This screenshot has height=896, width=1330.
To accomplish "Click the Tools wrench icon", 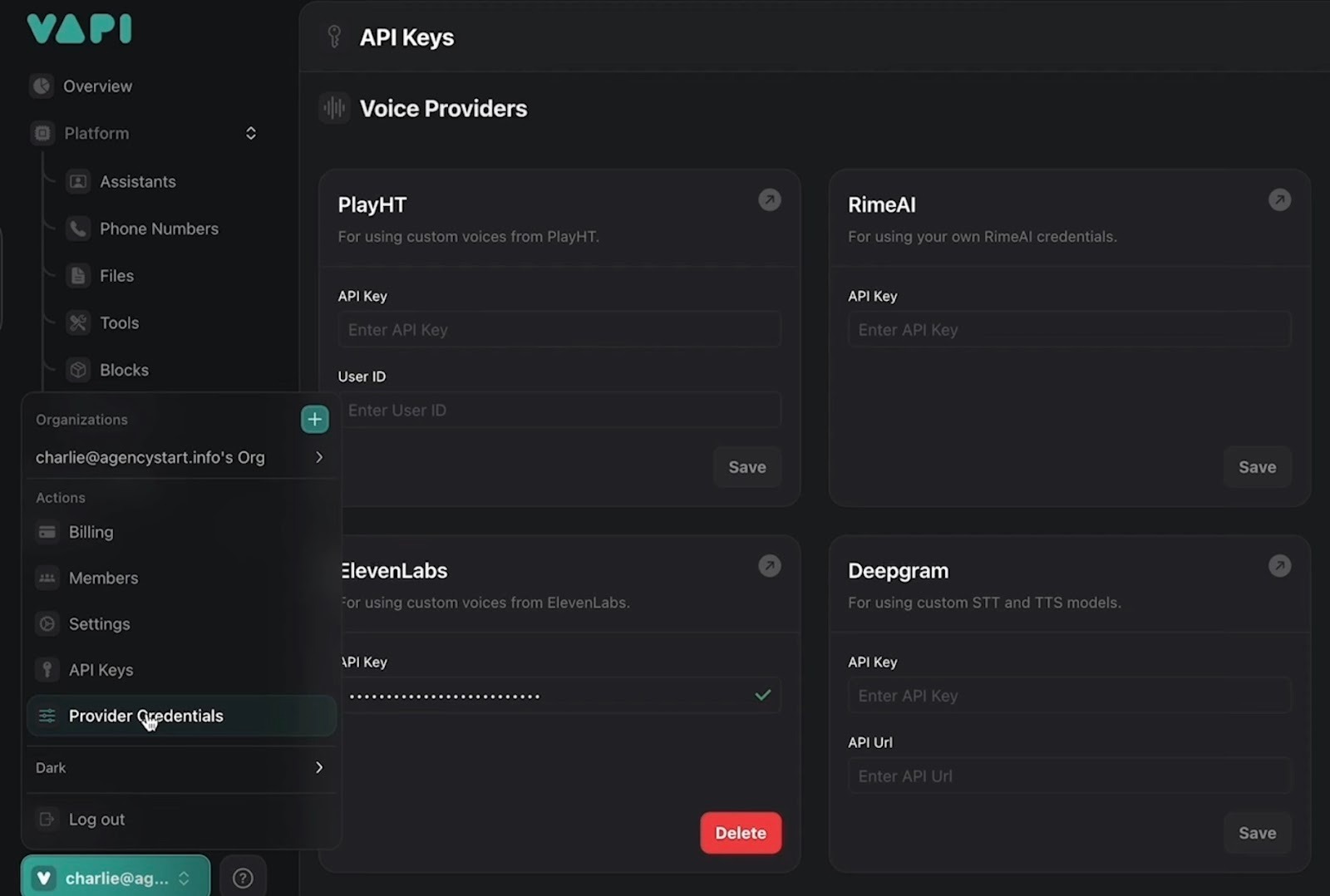I will pyautogui.click(x=78, y=322).
